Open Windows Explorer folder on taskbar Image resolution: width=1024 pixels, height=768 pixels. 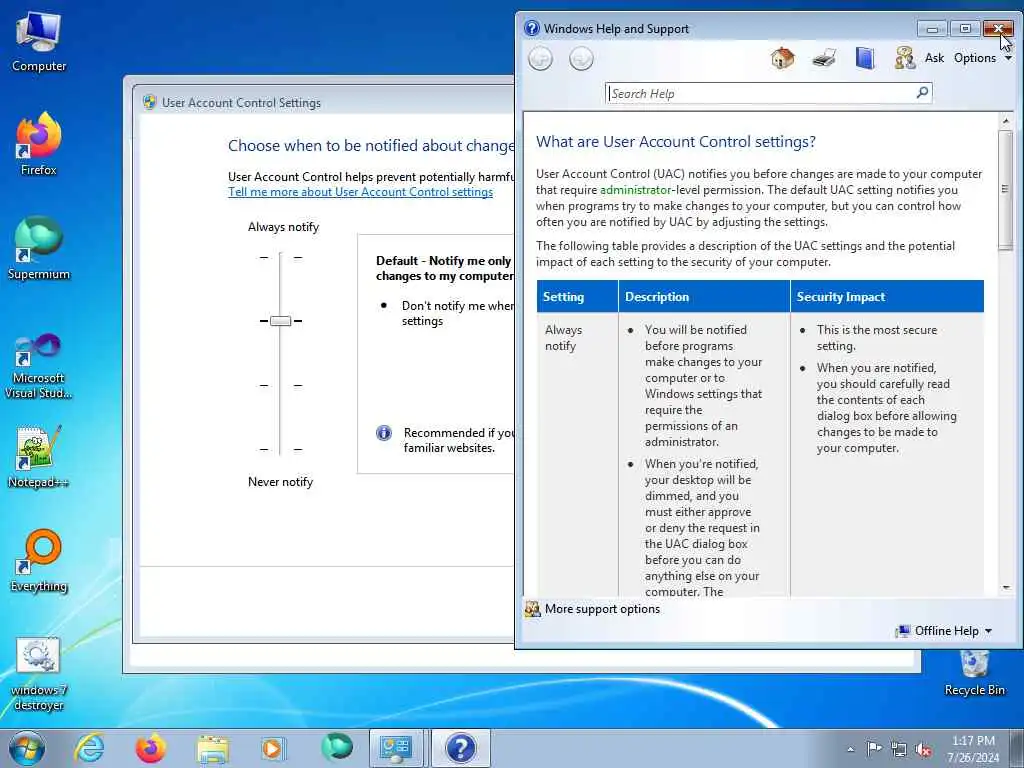coord(213,748)
